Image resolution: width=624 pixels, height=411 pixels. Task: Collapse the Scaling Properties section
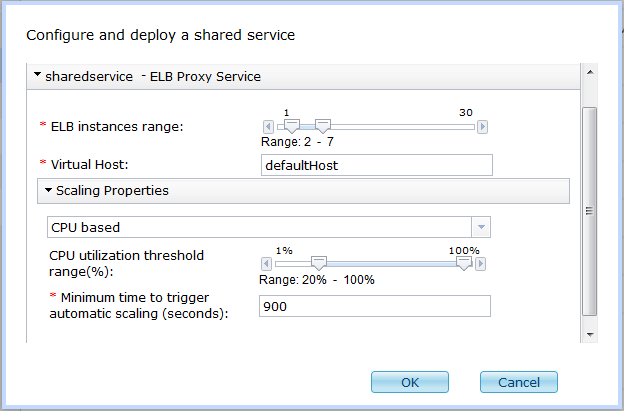(x=49, y=190)
